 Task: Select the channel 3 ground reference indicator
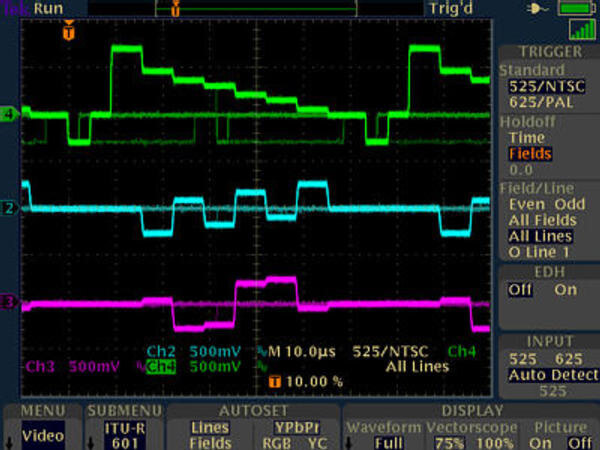pyautogui.click(x=8, y=302)
